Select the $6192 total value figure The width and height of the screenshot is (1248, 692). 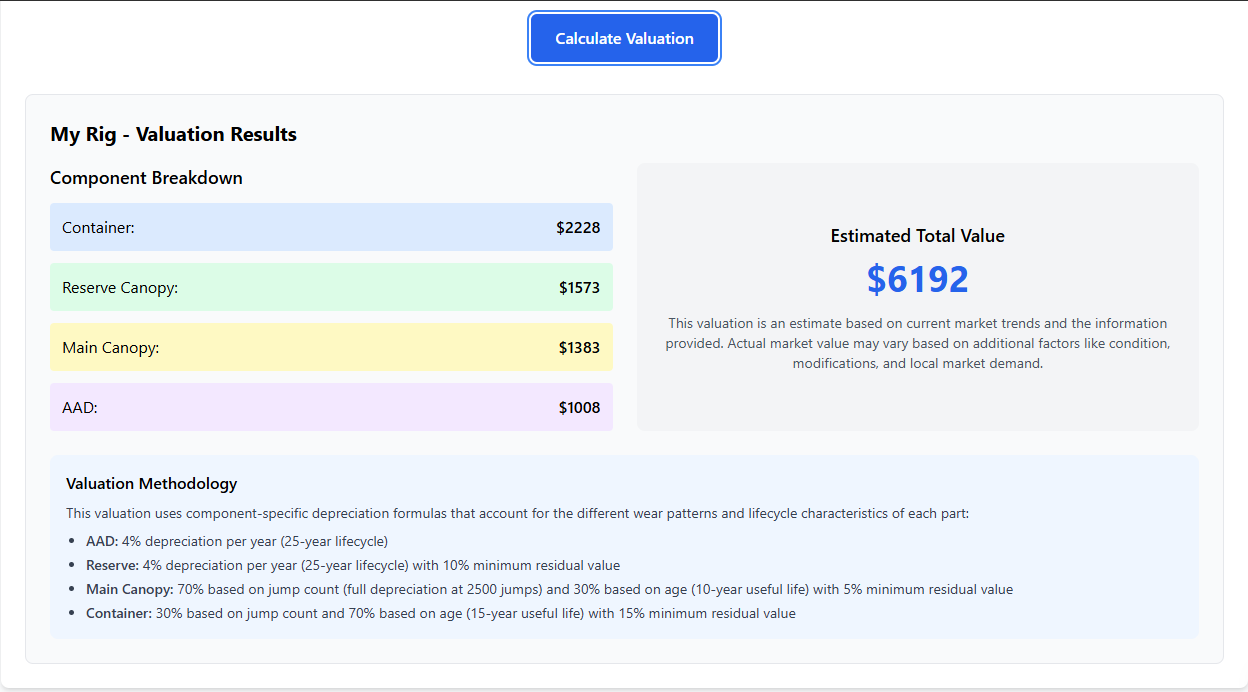[x=917, y=279]
